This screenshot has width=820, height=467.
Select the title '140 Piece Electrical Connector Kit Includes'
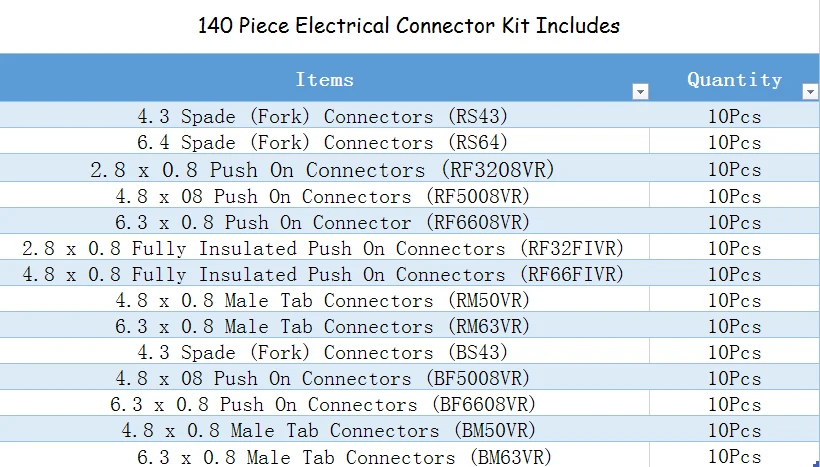coord(409,25)
